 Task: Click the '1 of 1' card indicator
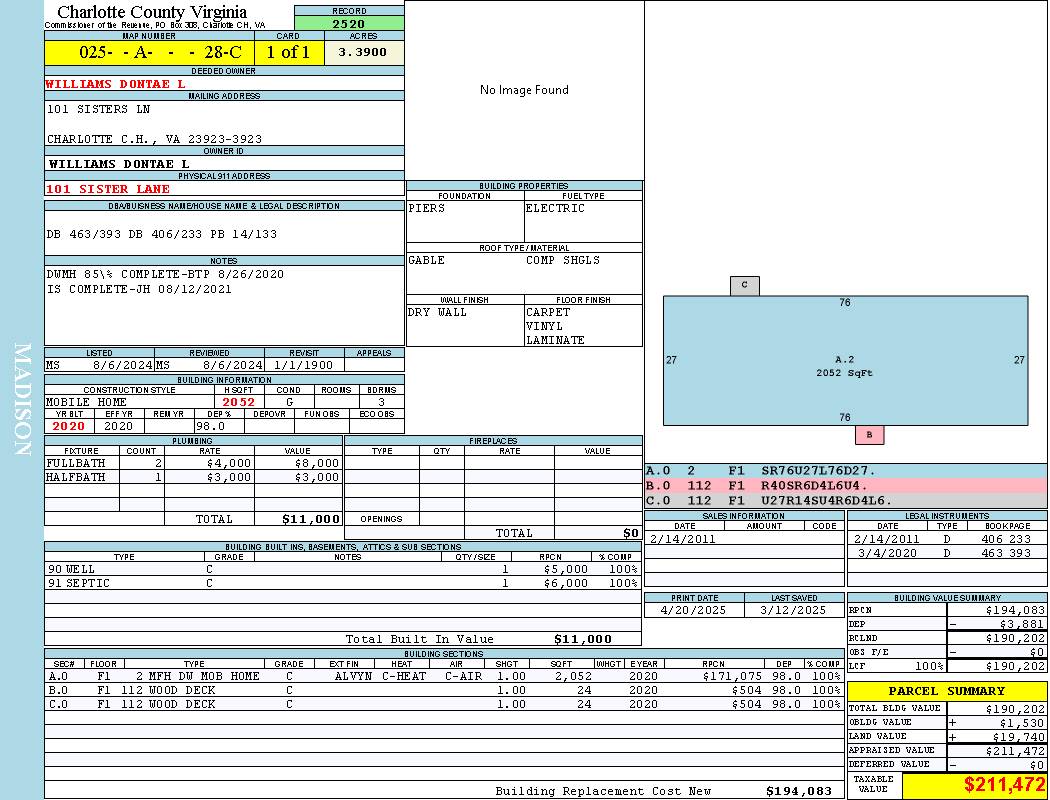[x=288, y=53]
